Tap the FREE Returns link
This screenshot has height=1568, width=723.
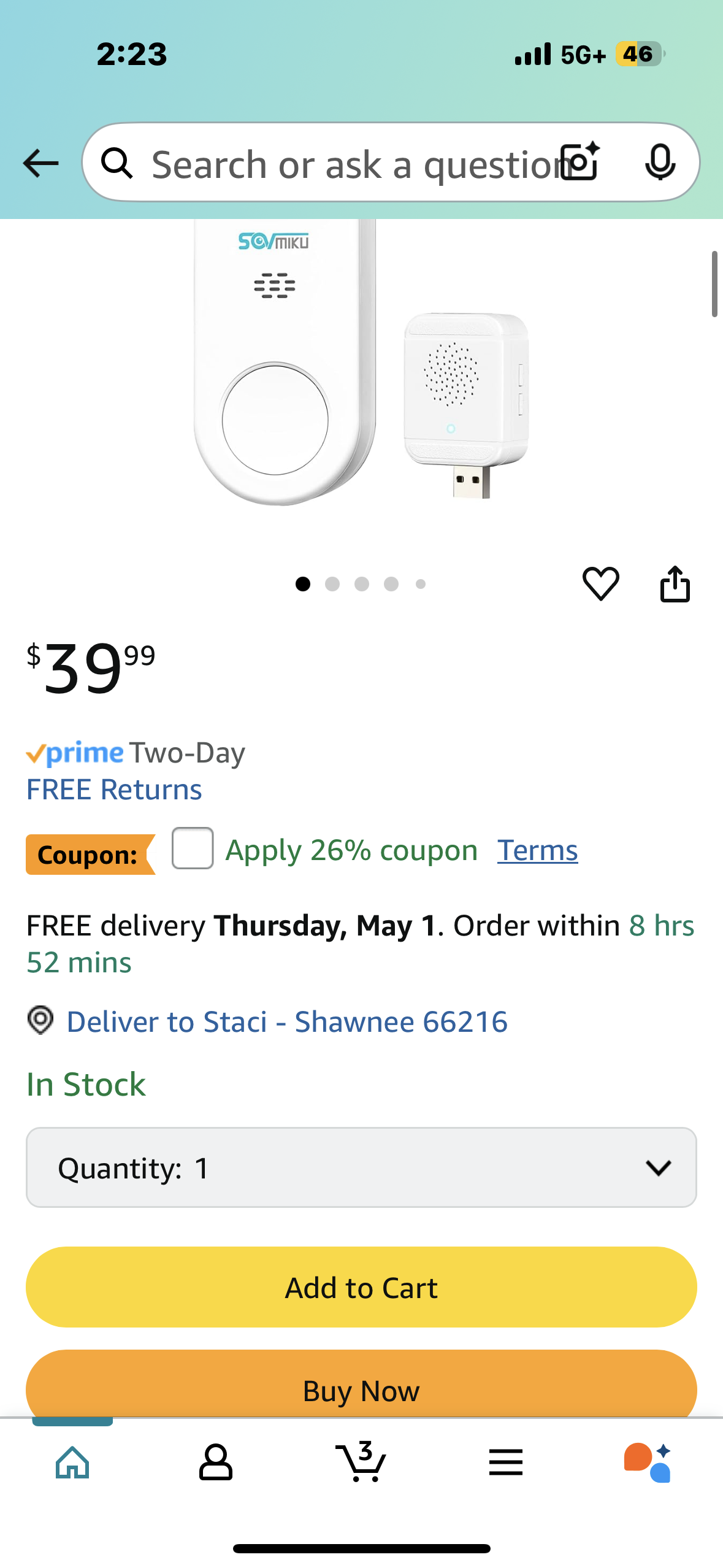(114, 790)
